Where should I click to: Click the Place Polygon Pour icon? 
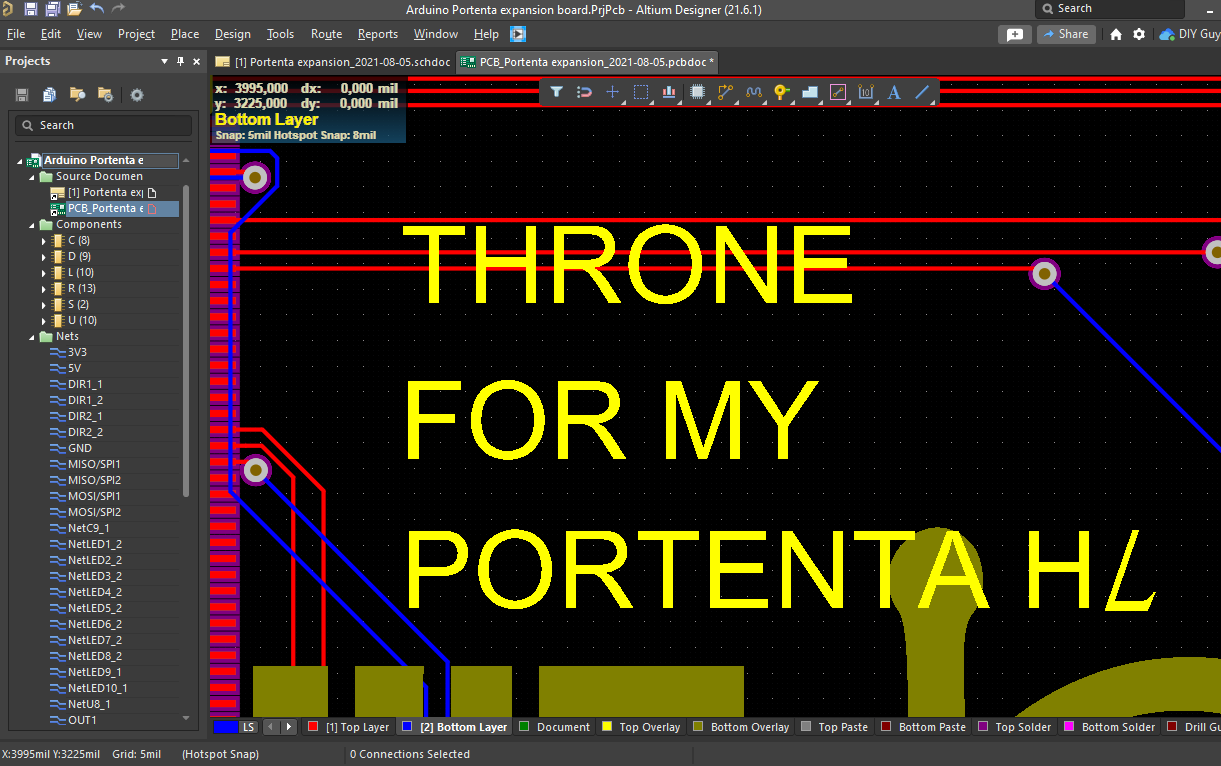[810, 92]
